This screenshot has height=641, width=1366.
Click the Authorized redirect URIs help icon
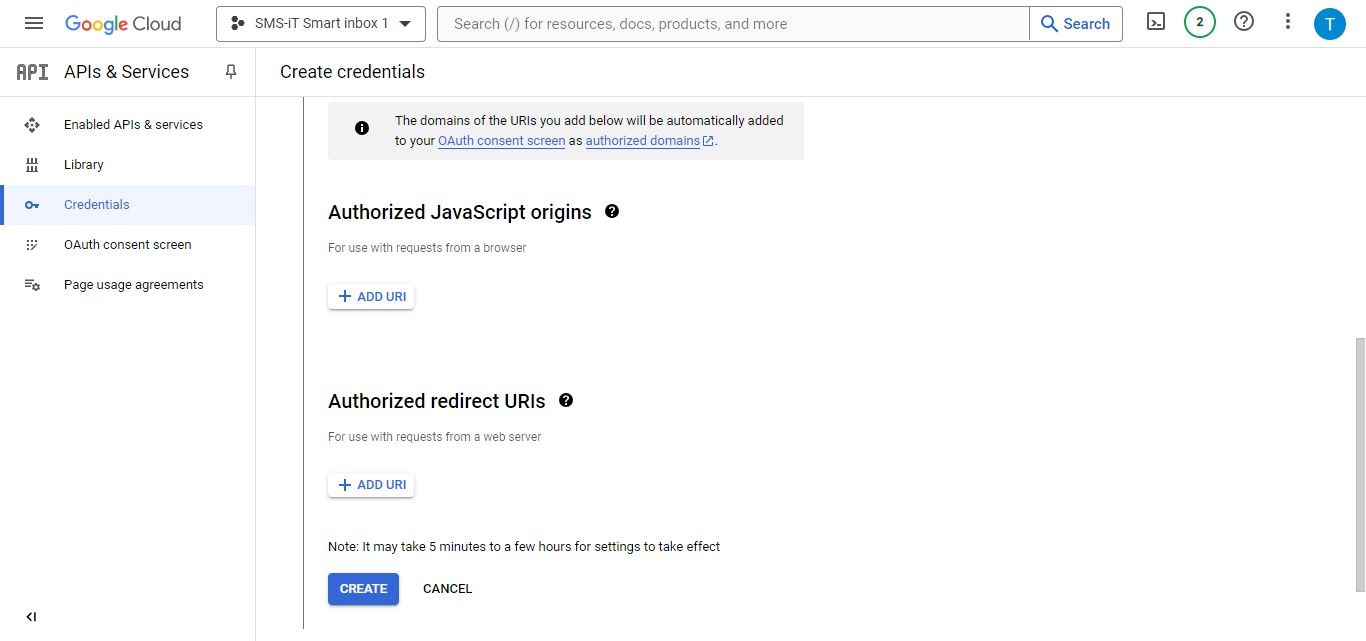pyautogui.click(x=566, y=400)
